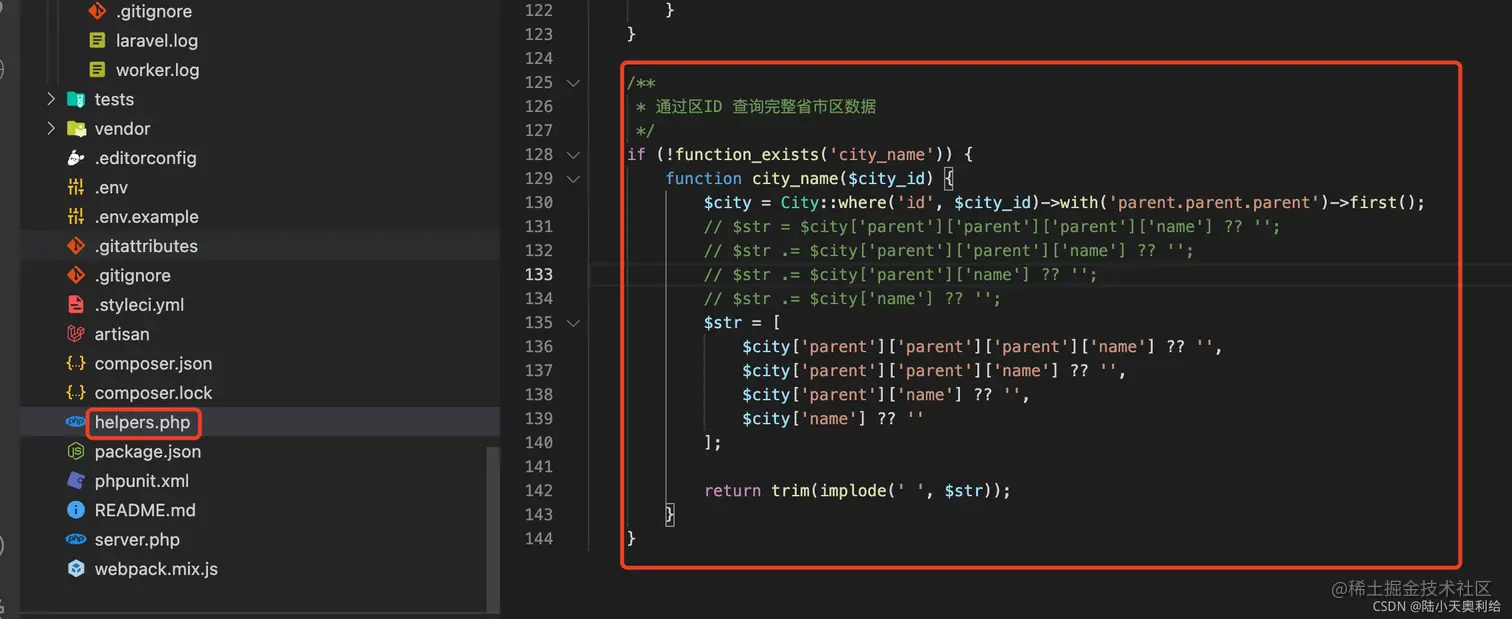Open the .env.example file
This screenshot has width=1512, height=619.
tap(146, 216)
